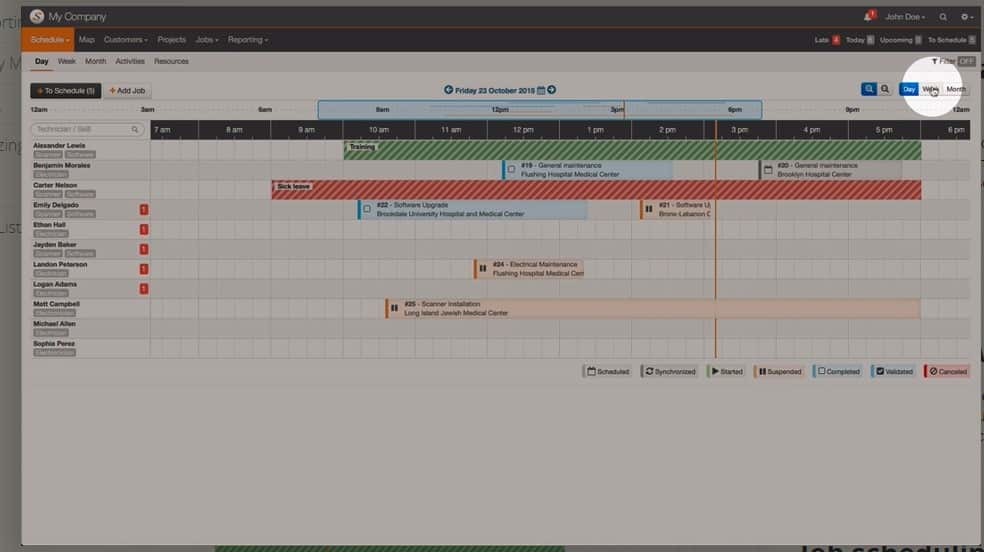Click the Add Job button
984x552 pixels.
[x=128, y=91]
